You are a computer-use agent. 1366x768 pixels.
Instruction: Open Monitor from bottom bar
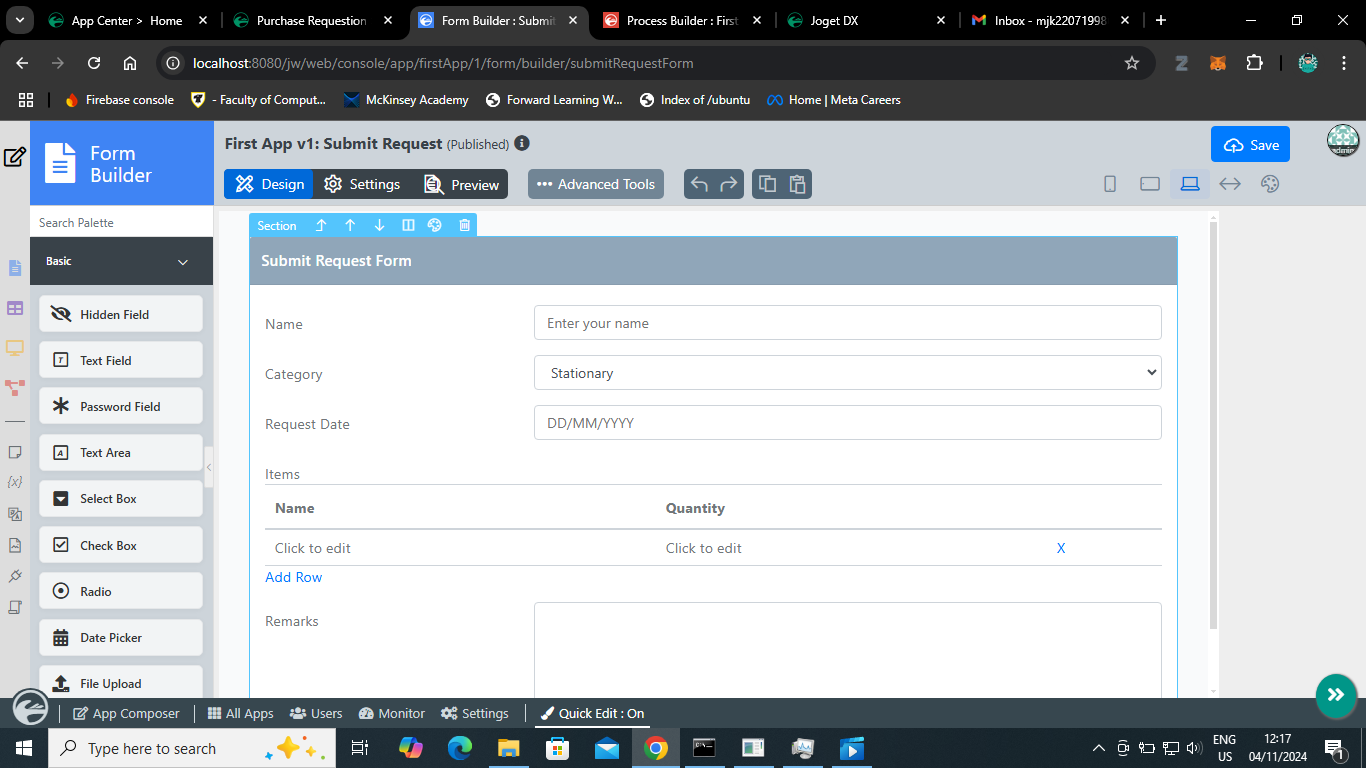pos(391,713)
